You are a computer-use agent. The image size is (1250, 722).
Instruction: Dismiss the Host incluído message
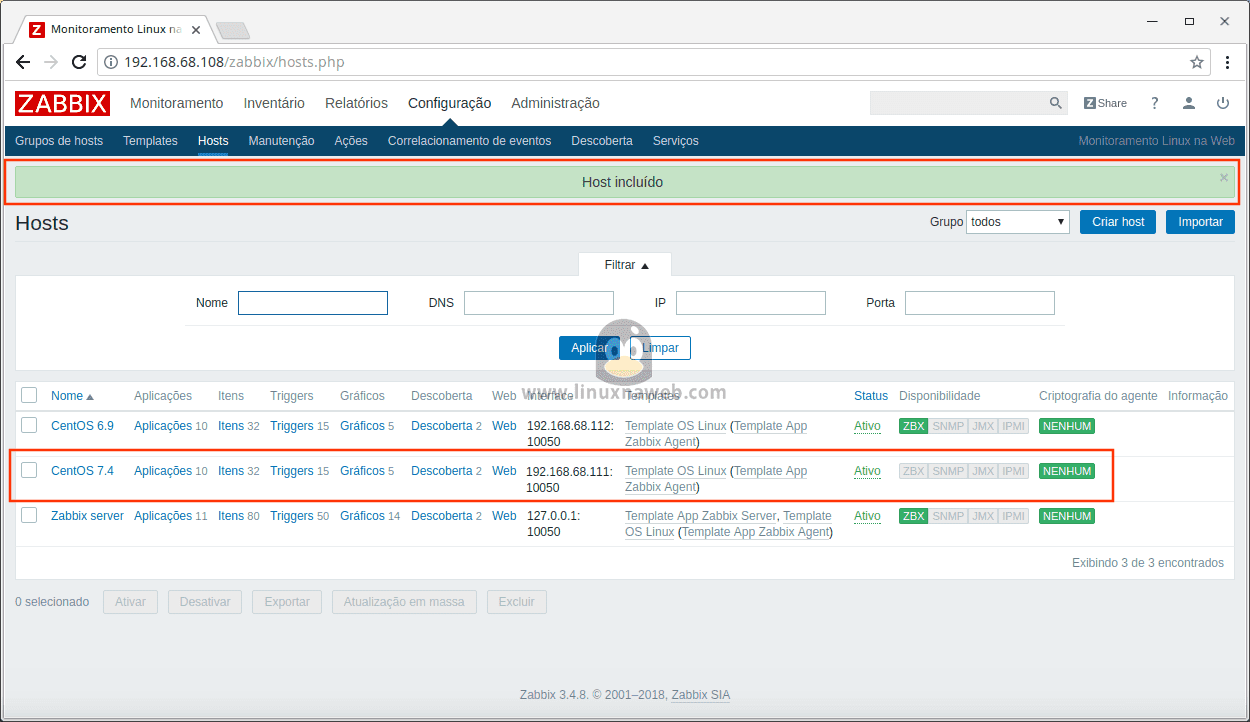coord(1224,177)
